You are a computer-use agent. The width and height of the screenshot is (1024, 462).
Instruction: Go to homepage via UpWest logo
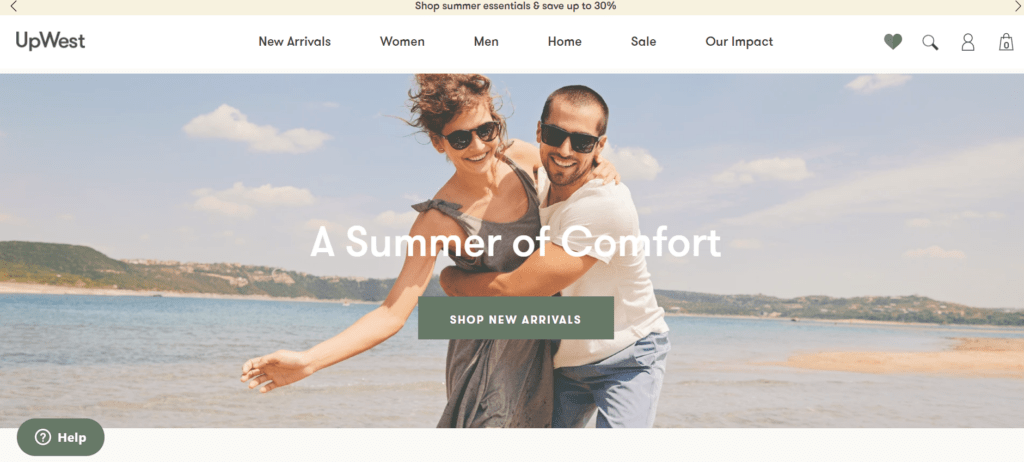(x=50, y=42)
